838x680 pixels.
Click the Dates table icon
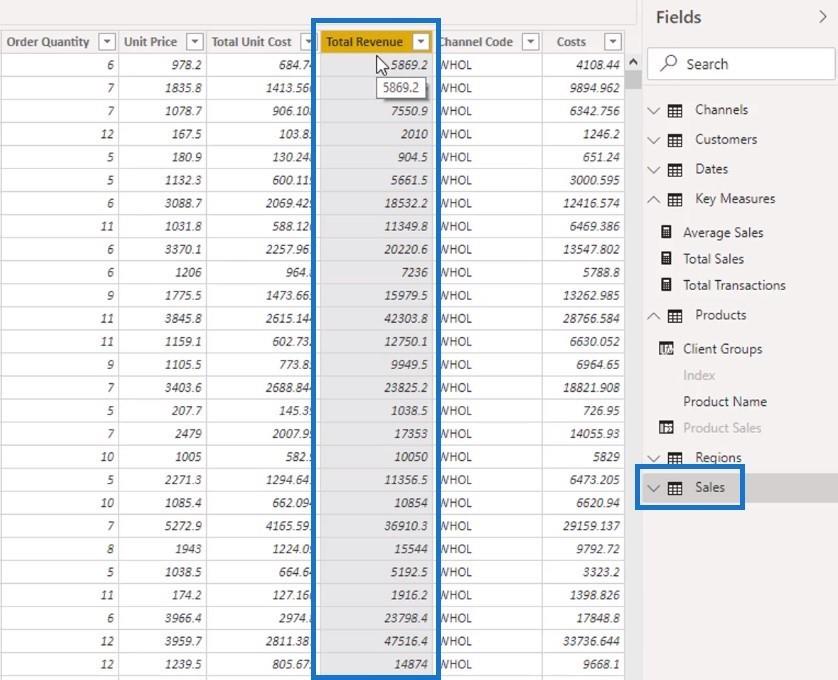(675, 170)
